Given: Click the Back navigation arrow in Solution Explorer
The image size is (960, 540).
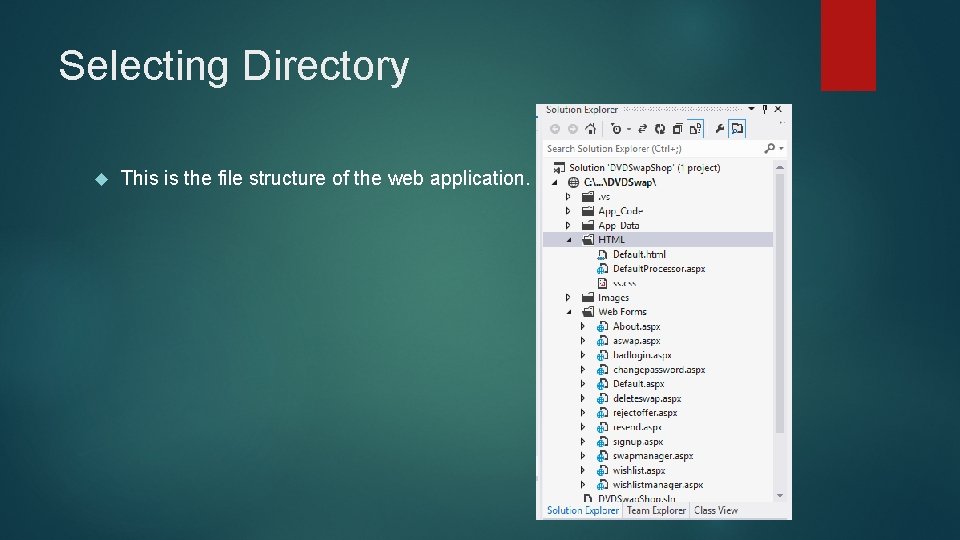Looking at the screenshot, I should point(555,129).
